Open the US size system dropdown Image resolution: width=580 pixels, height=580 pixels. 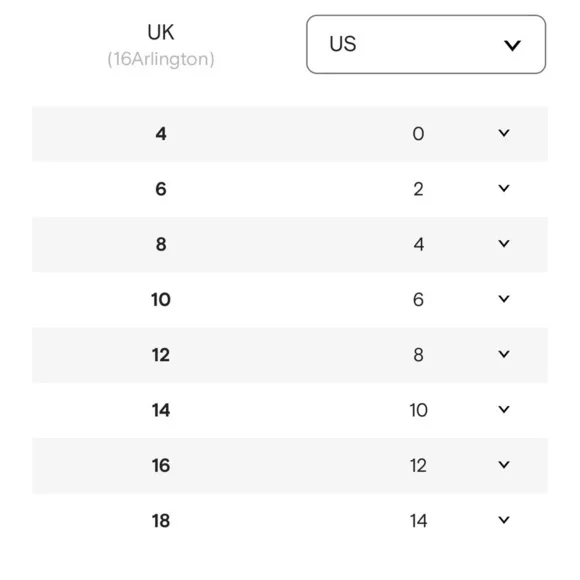(x=426, y=44)
